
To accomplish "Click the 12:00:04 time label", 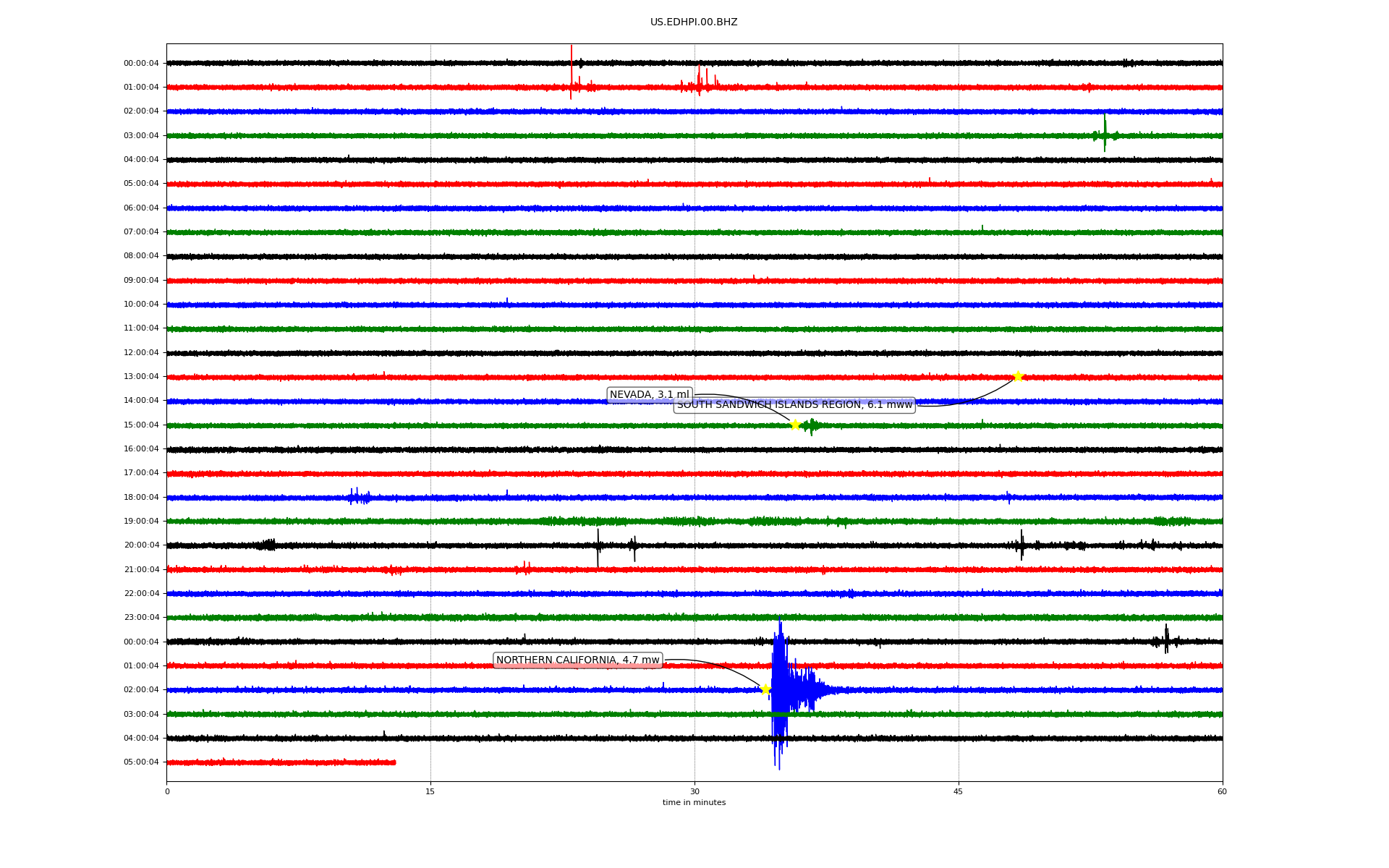I will click(141, 353).
